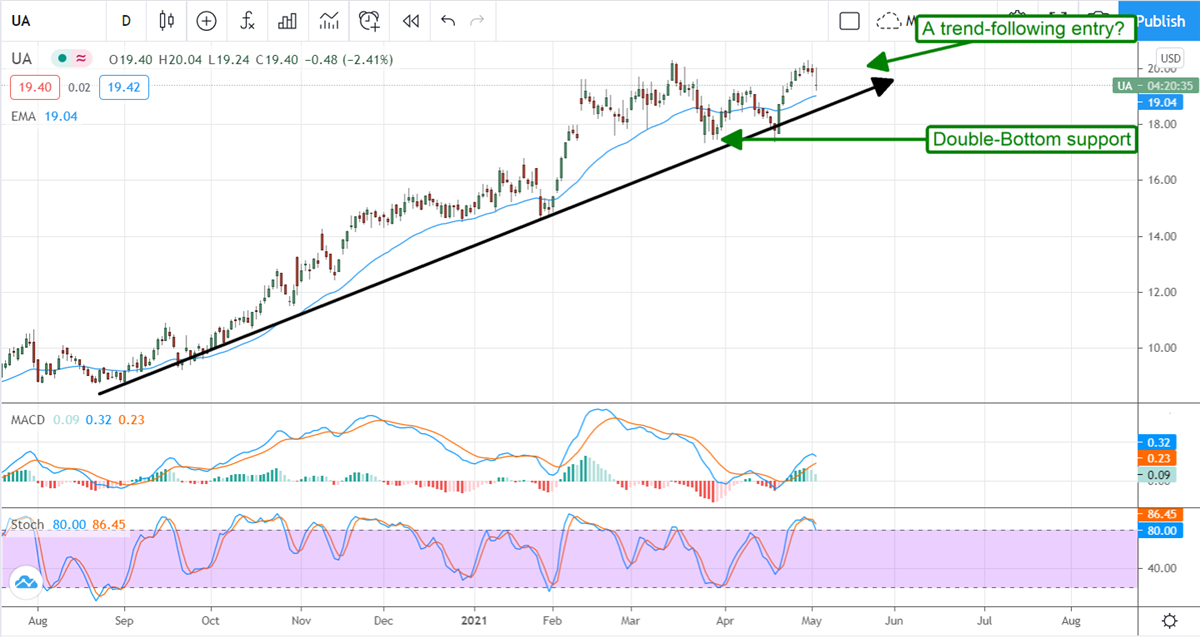Open the D timeframe interval dropdown
1200x637 pixels.
click(x=126, y=21)
